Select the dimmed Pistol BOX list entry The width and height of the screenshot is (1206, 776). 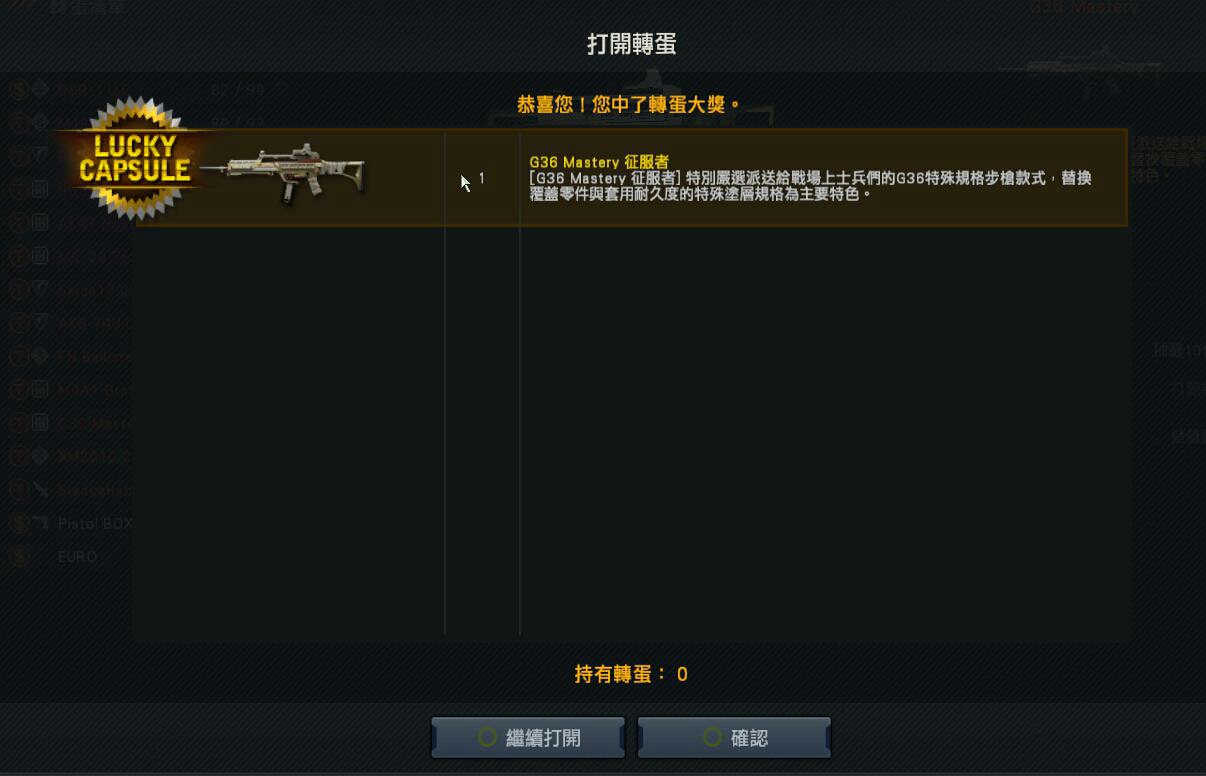pyautogui.click(x=95, y=524)
